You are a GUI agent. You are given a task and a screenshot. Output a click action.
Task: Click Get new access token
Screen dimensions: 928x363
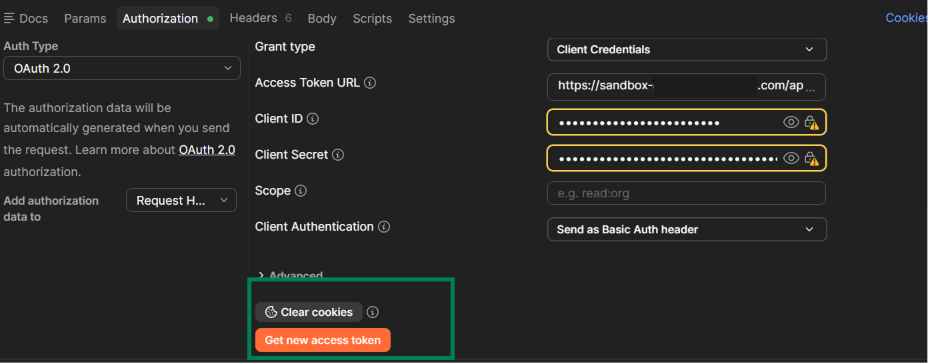323,340
